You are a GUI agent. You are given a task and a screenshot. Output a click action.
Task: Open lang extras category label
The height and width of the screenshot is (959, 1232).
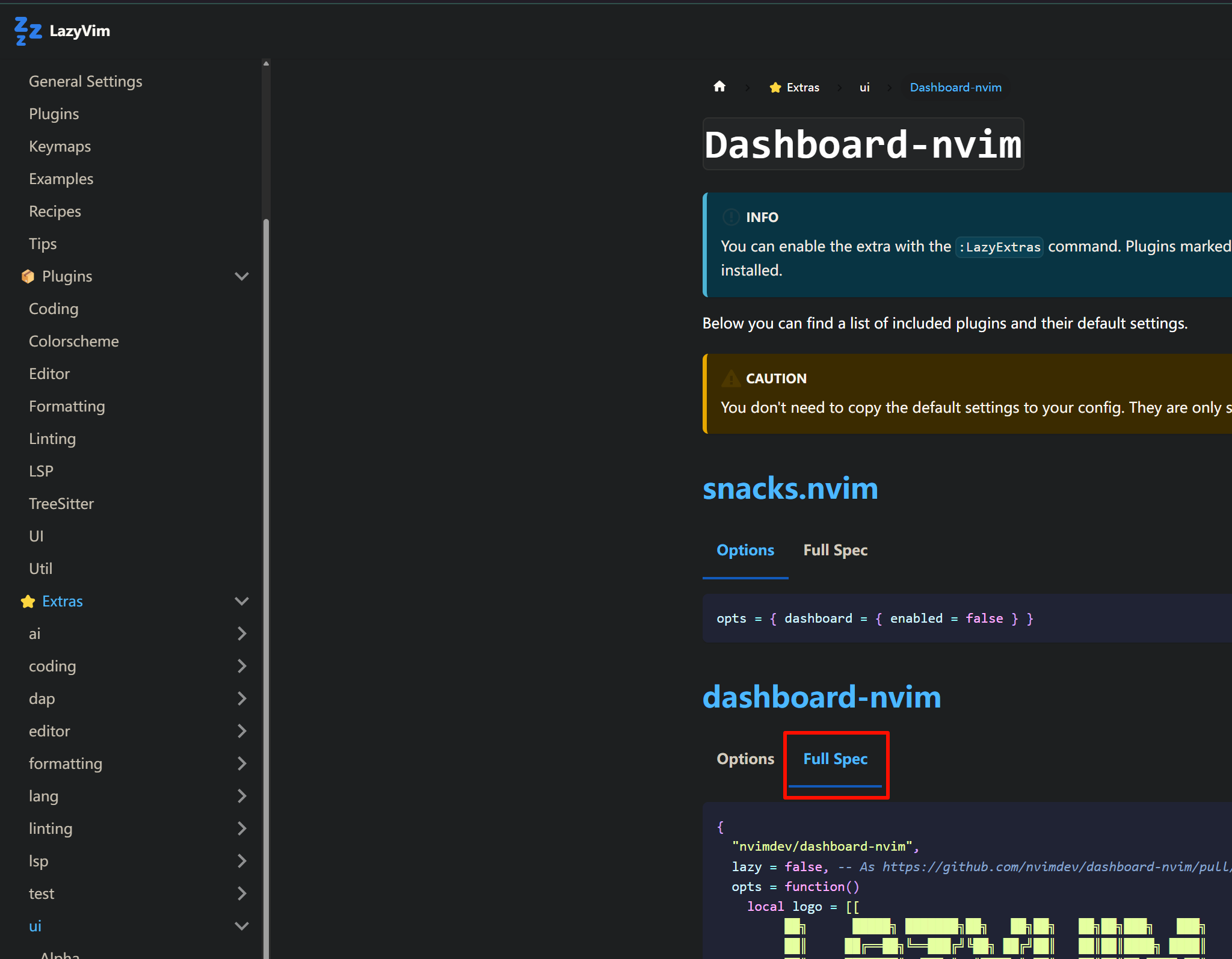43,796
